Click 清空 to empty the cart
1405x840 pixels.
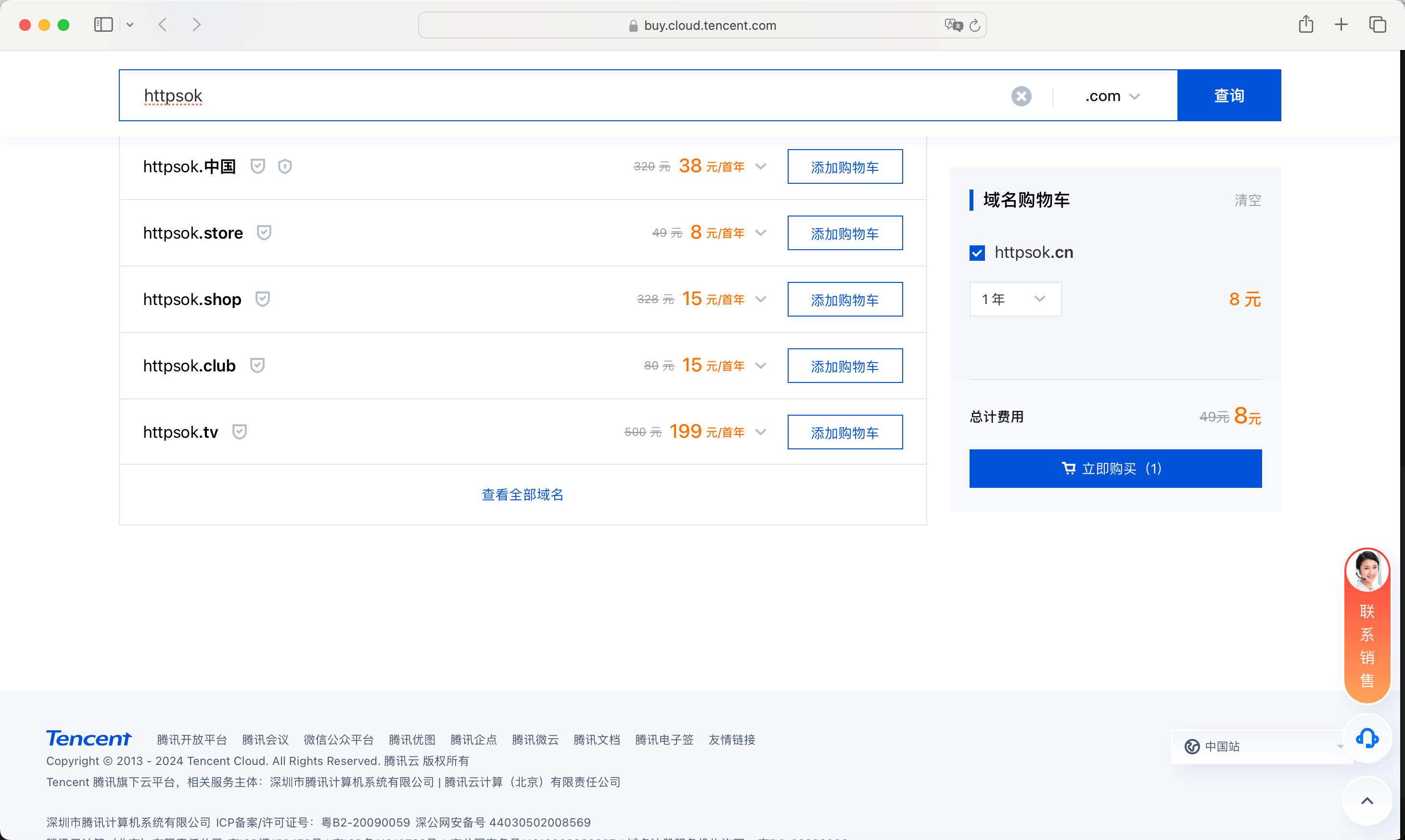[x=1248, y=199]
